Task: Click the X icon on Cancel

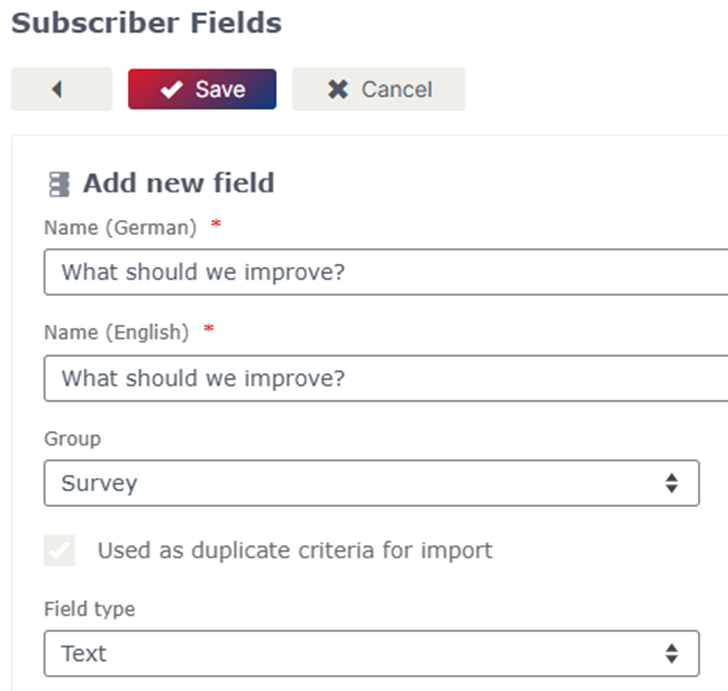Action: (338, 89)
